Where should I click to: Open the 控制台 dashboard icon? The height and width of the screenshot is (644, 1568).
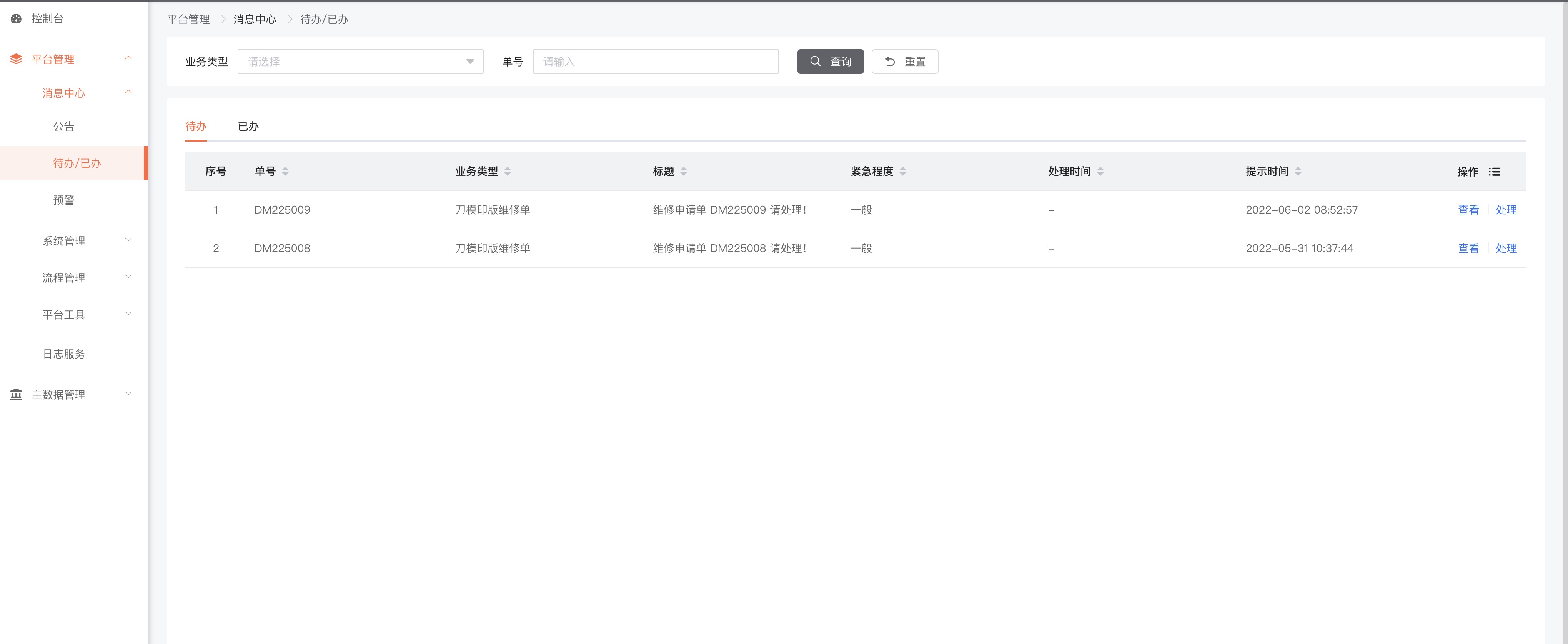coord(17,19)
